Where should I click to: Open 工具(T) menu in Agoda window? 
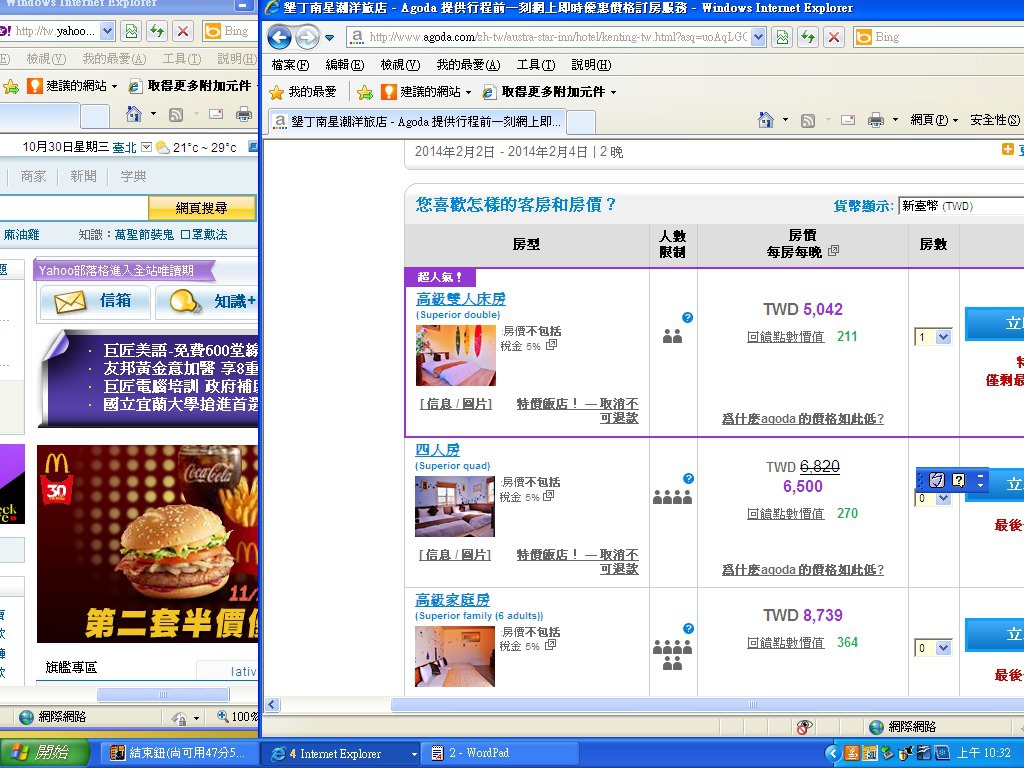tap(536, 65)
